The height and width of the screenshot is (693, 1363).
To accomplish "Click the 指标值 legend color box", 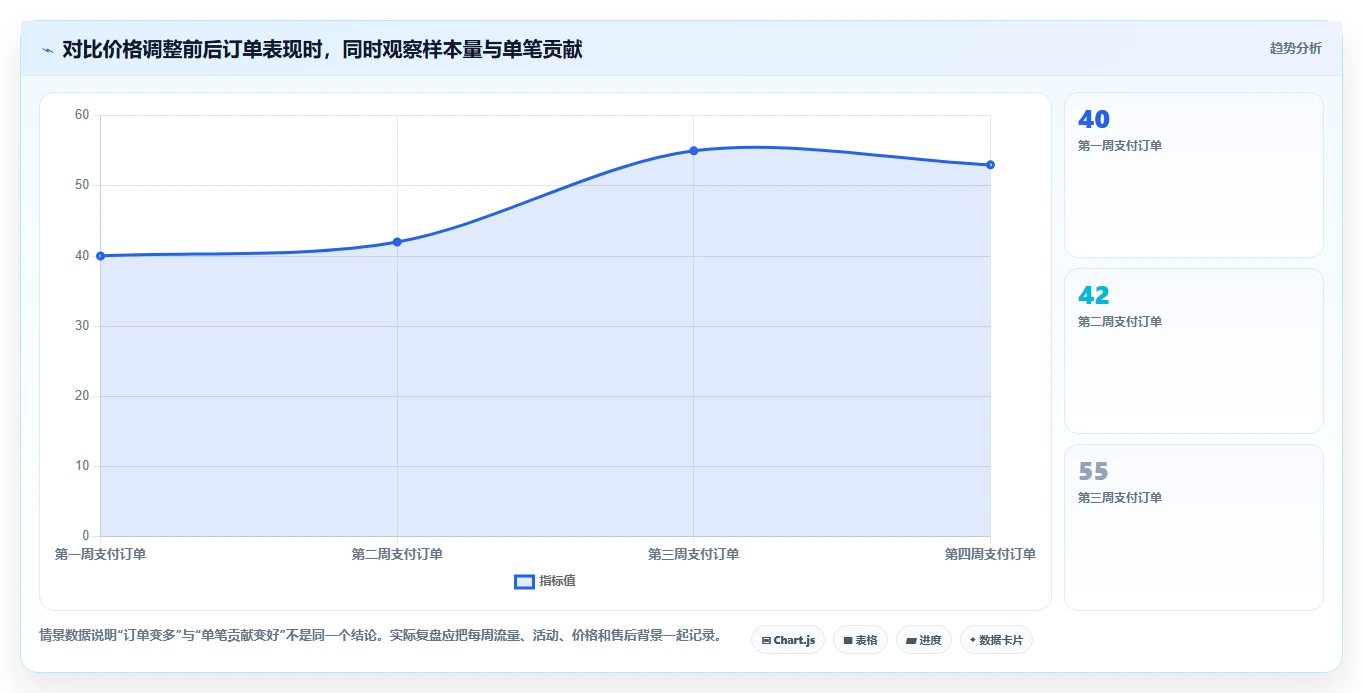I will point(524,582).
